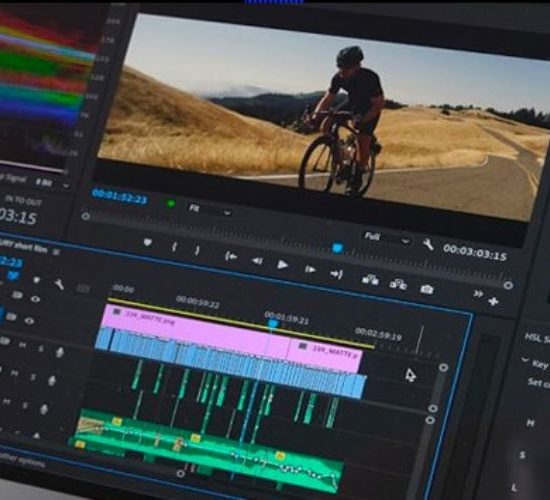Toggle sync lock on the lower video track
This screenshot has height=500, width=550.
point(11,317)
